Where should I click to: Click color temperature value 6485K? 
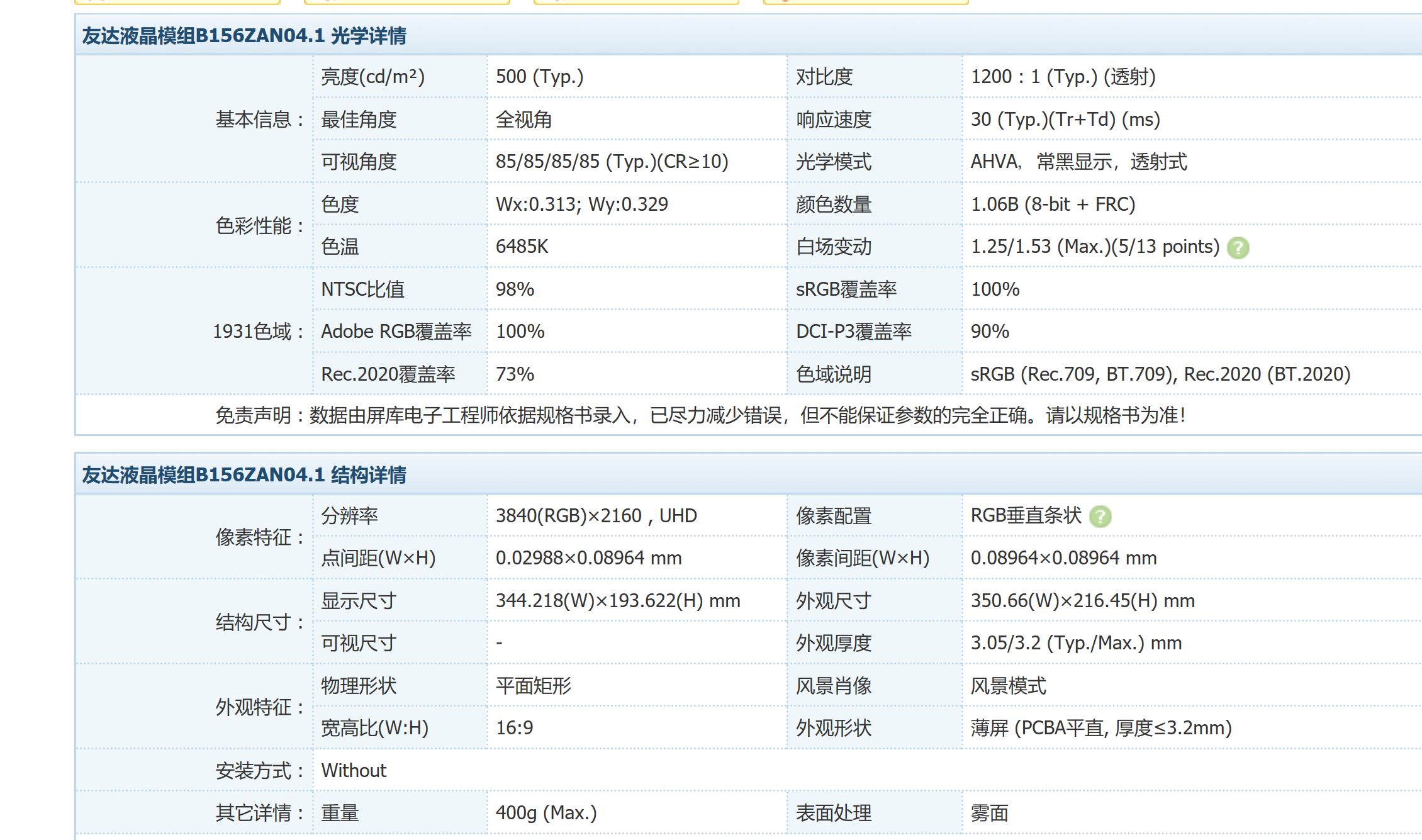tap(522, 247)
